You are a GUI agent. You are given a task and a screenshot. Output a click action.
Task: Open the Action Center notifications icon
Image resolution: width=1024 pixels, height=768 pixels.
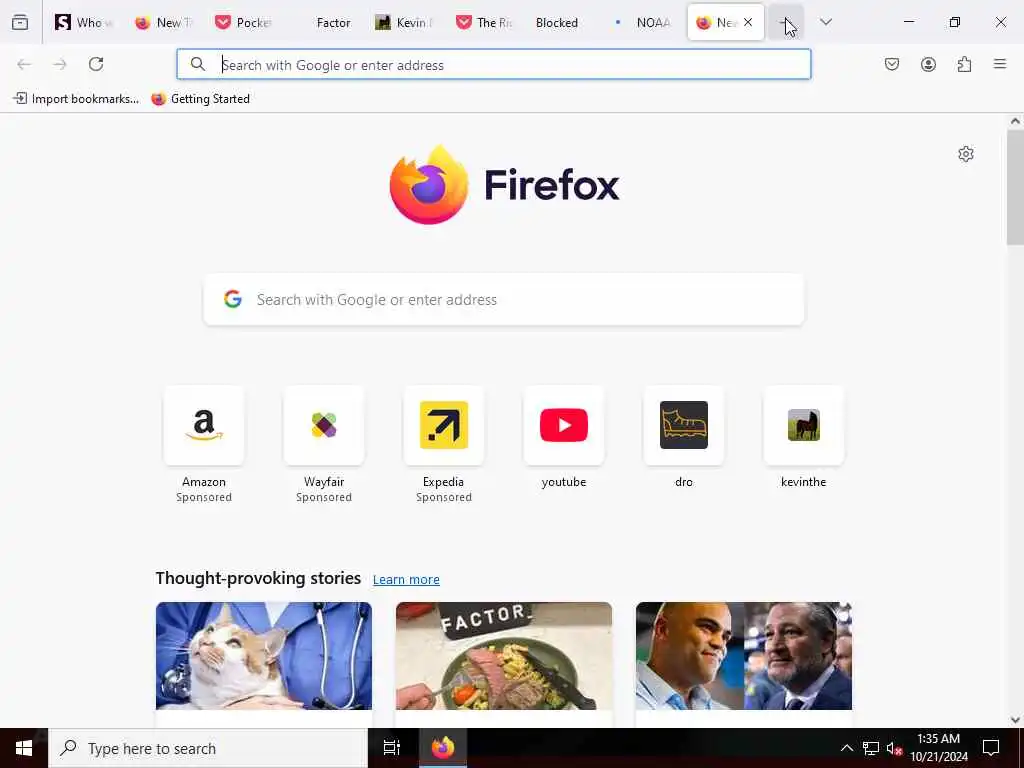pyautogui.click(x=991, y=748)
